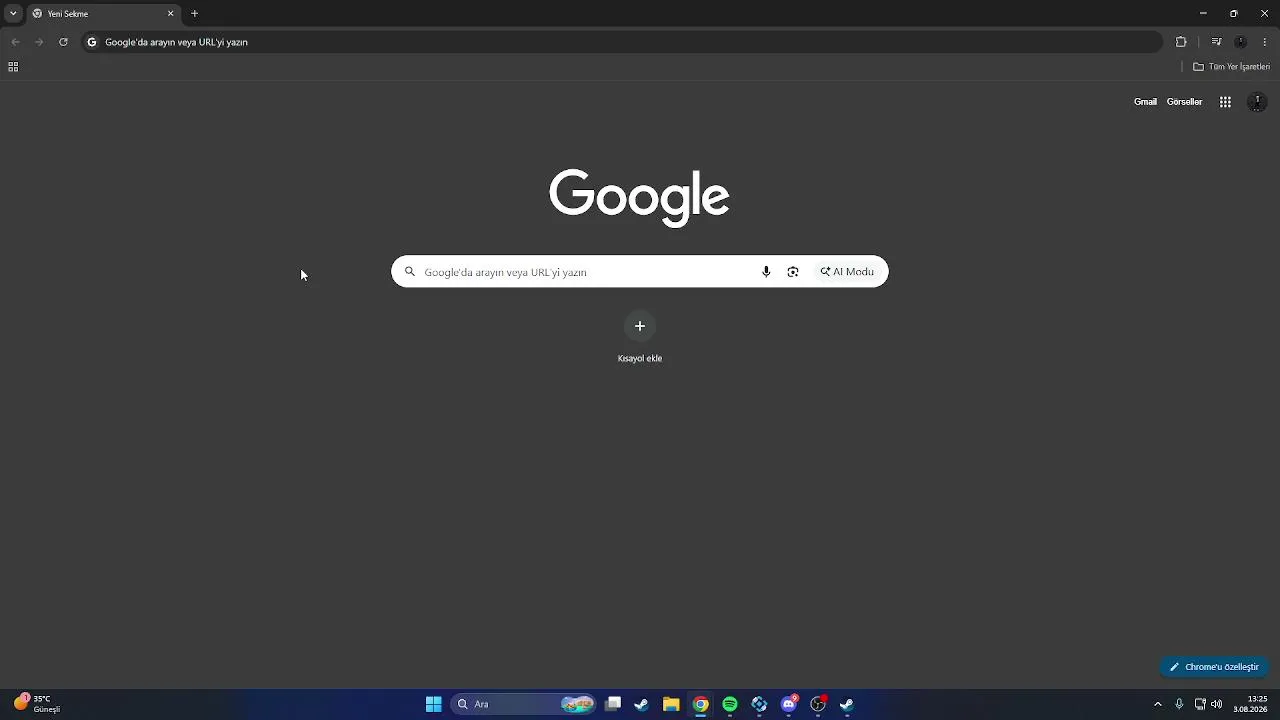Open the Tüm Yer İşaretleri folder
The height and width of the screenshot is (720, 1280).
1231,67
